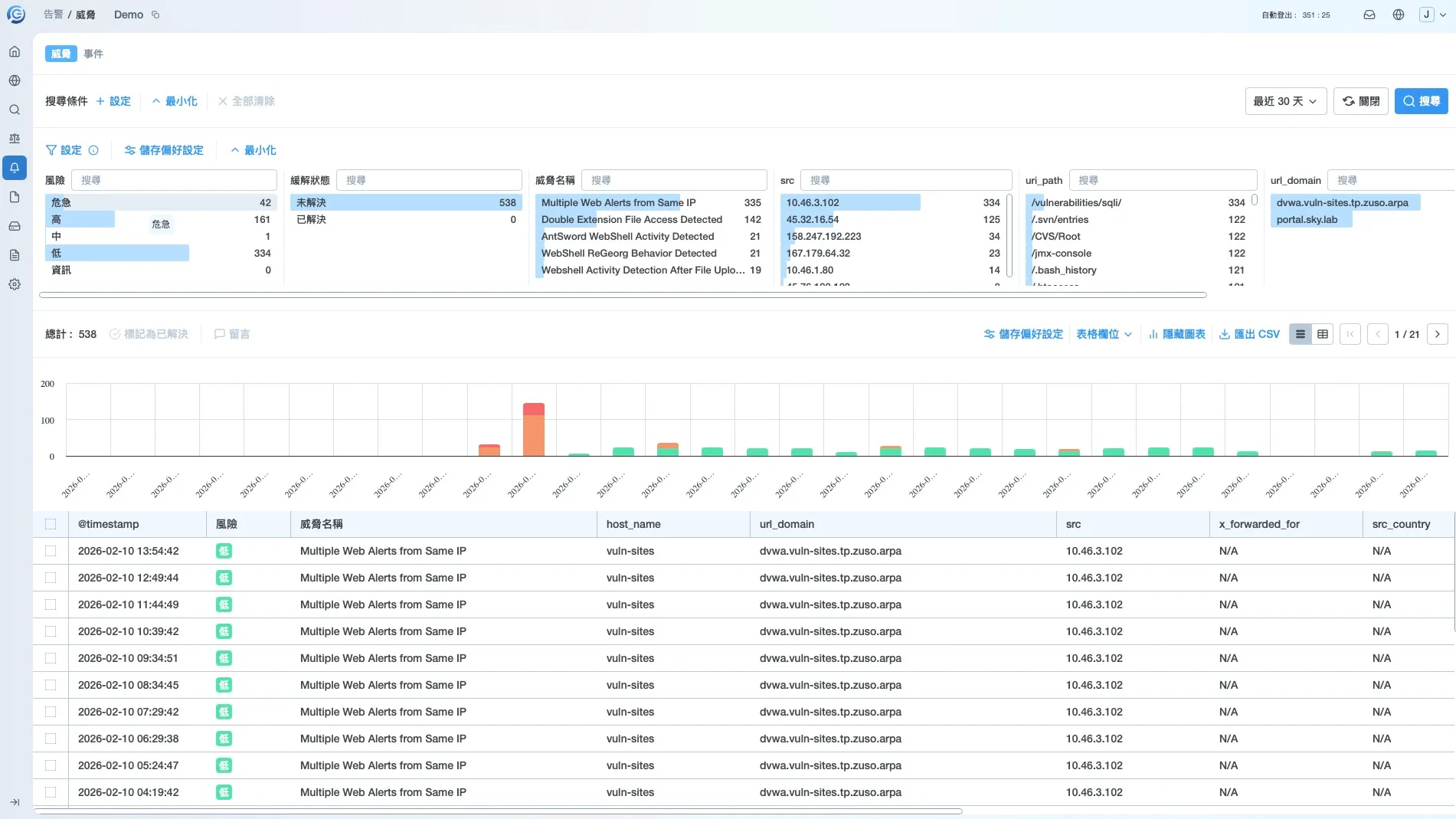This screenshot has width=1456, height=819.
Task: Open the home icon in sidebar
Action: tap(15, 51)
